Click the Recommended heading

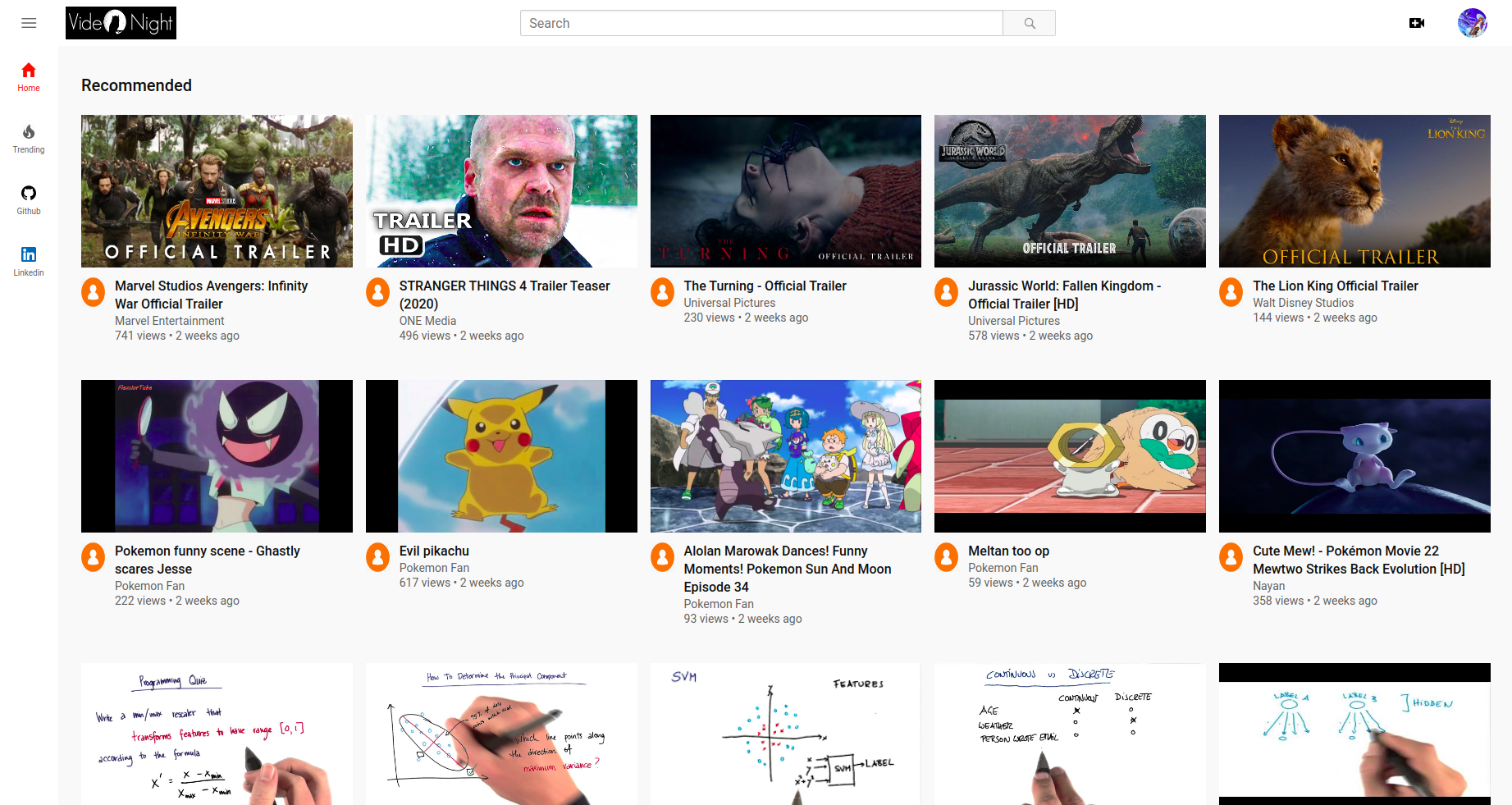tap(136, 85)
